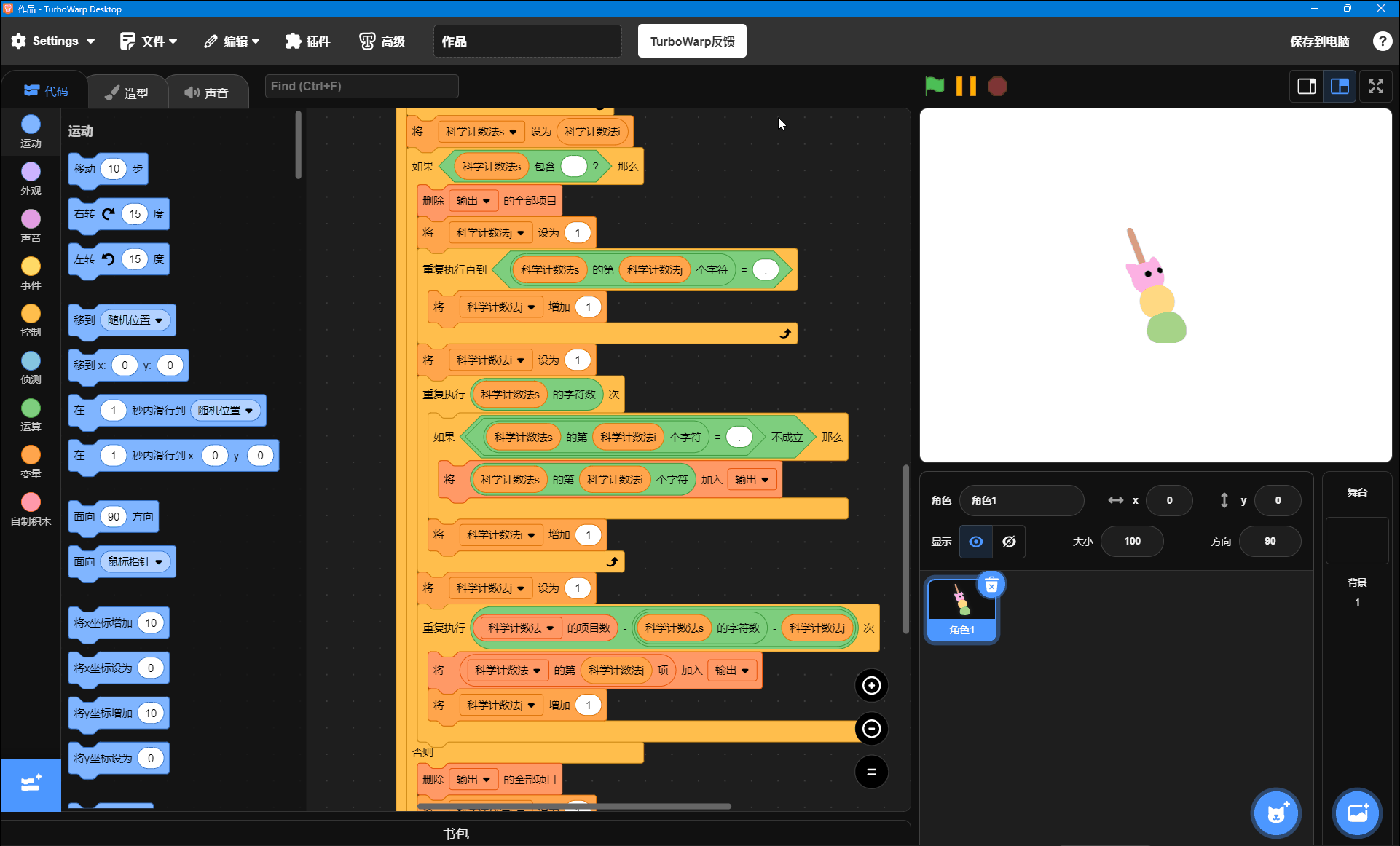Delete sprite 角色1 with trash icon
Viewport: 1400px width, 846px height.
(x=991, y=585)
